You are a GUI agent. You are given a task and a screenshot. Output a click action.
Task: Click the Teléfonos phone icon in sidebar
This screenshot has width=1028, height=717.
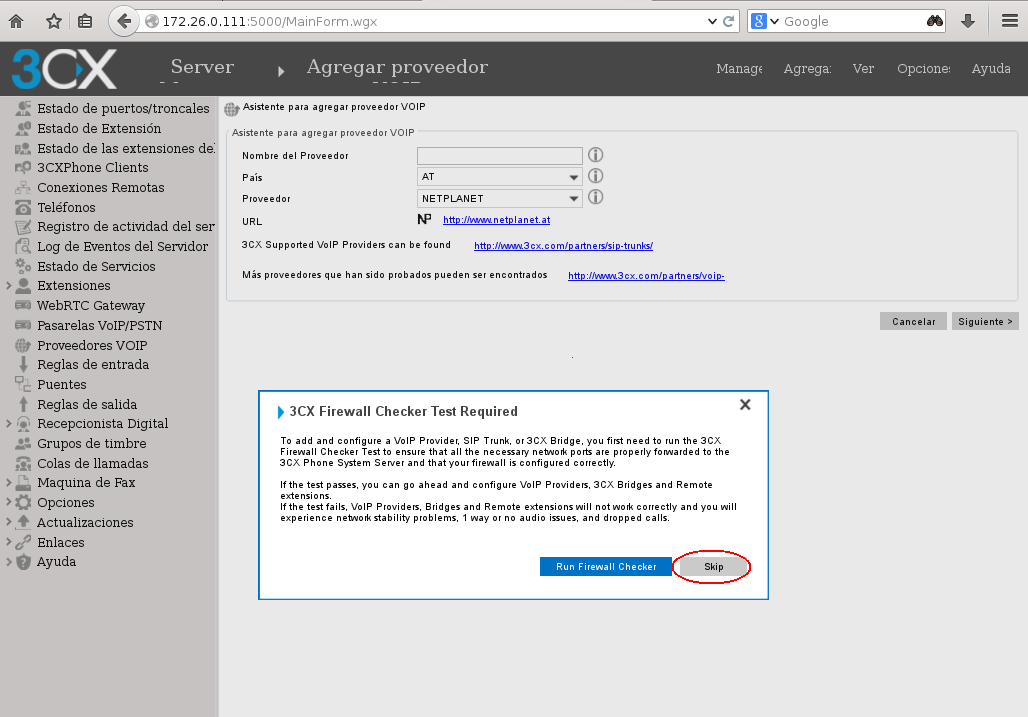coord(23,207)
